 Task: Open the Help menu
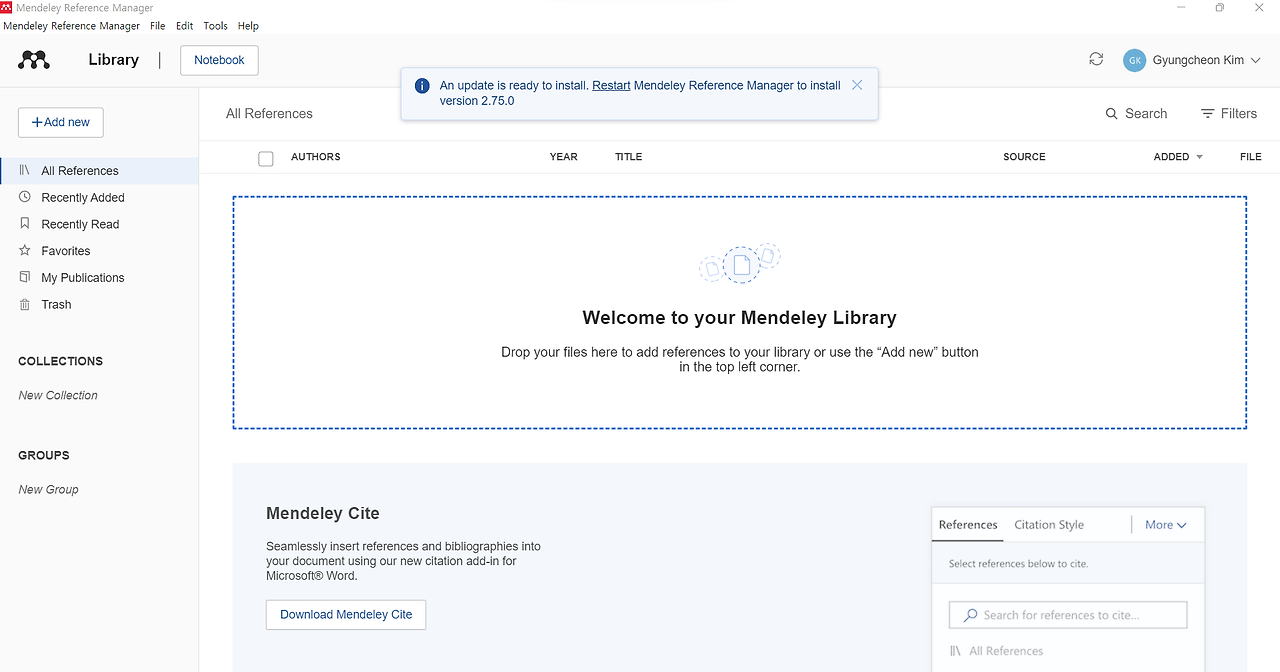point(248,26)
